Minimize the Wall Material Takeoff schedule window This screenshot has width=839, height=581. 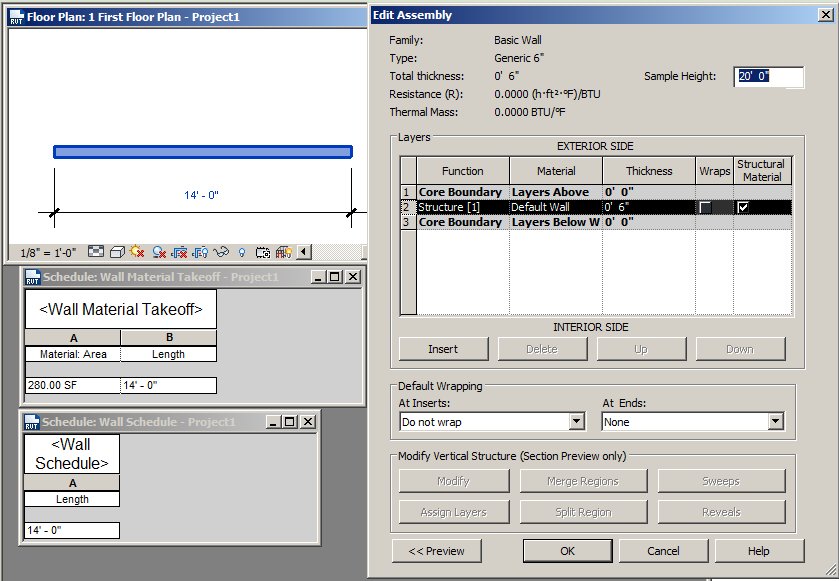point(318,277)
